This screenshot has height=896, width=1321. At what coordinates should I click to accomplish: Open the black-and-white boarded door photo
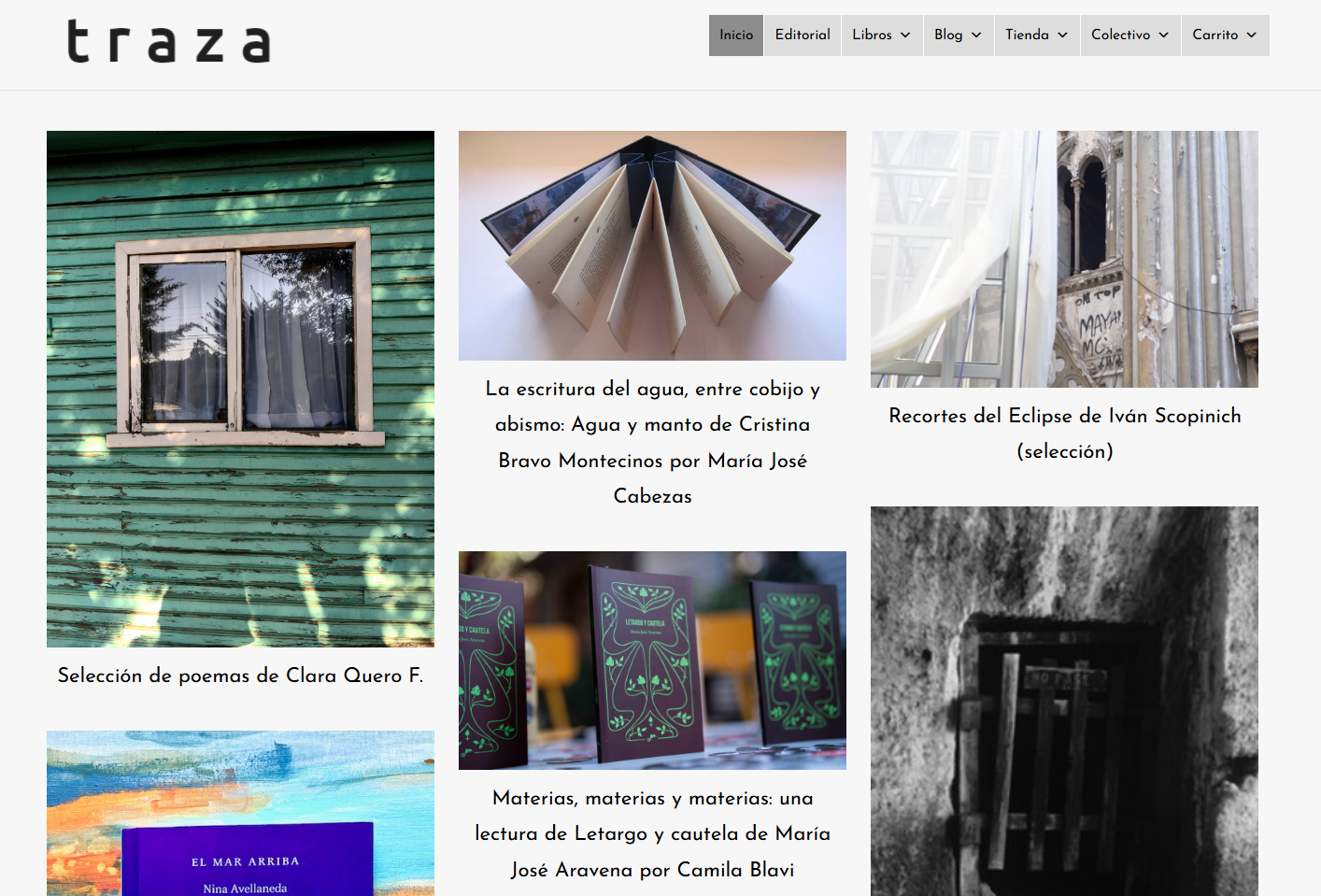click(x=1064, y=701)
